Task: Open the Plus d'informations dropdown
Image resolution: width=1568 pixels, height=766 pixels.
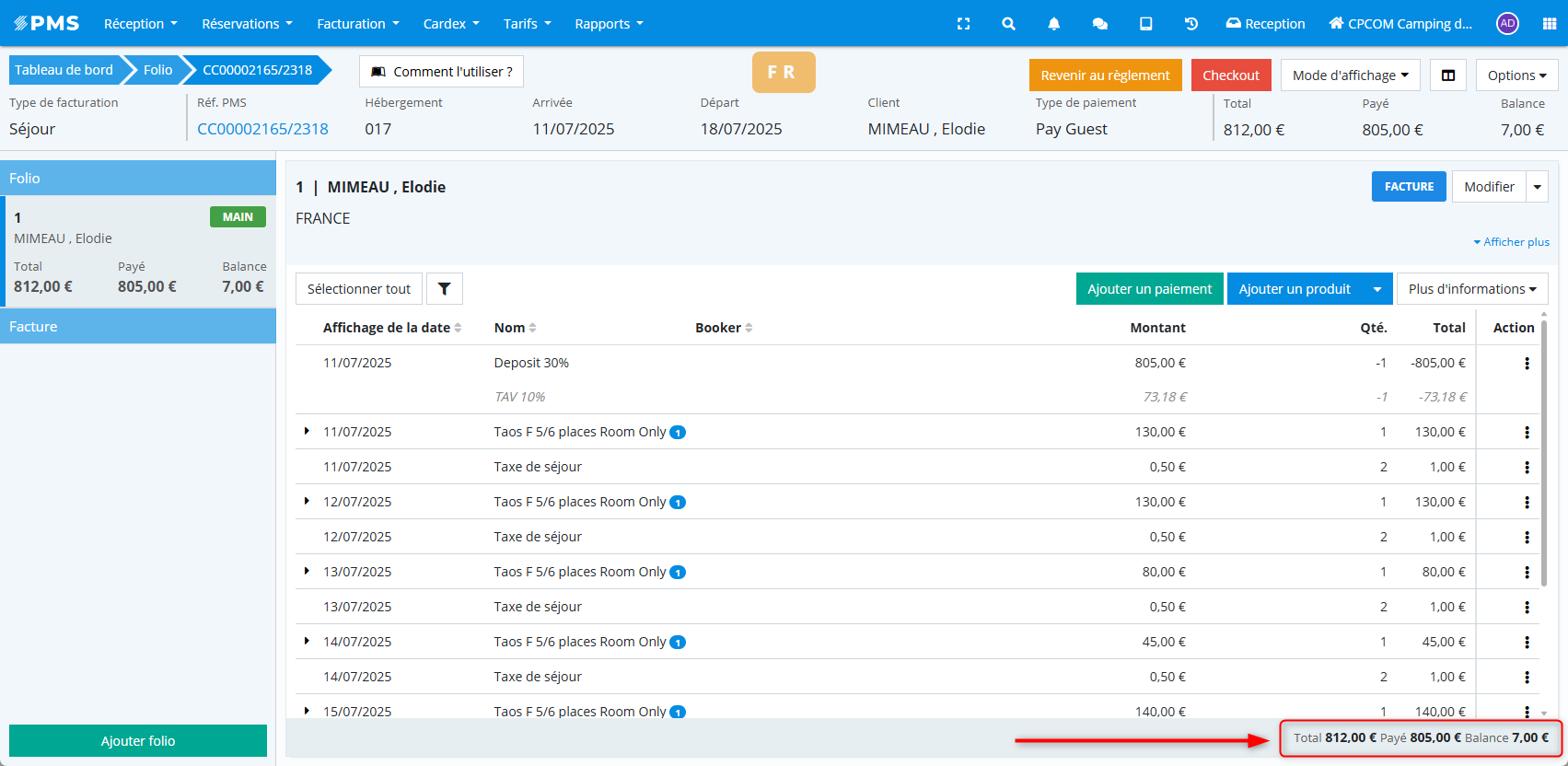Action: tap(1471, 289)
